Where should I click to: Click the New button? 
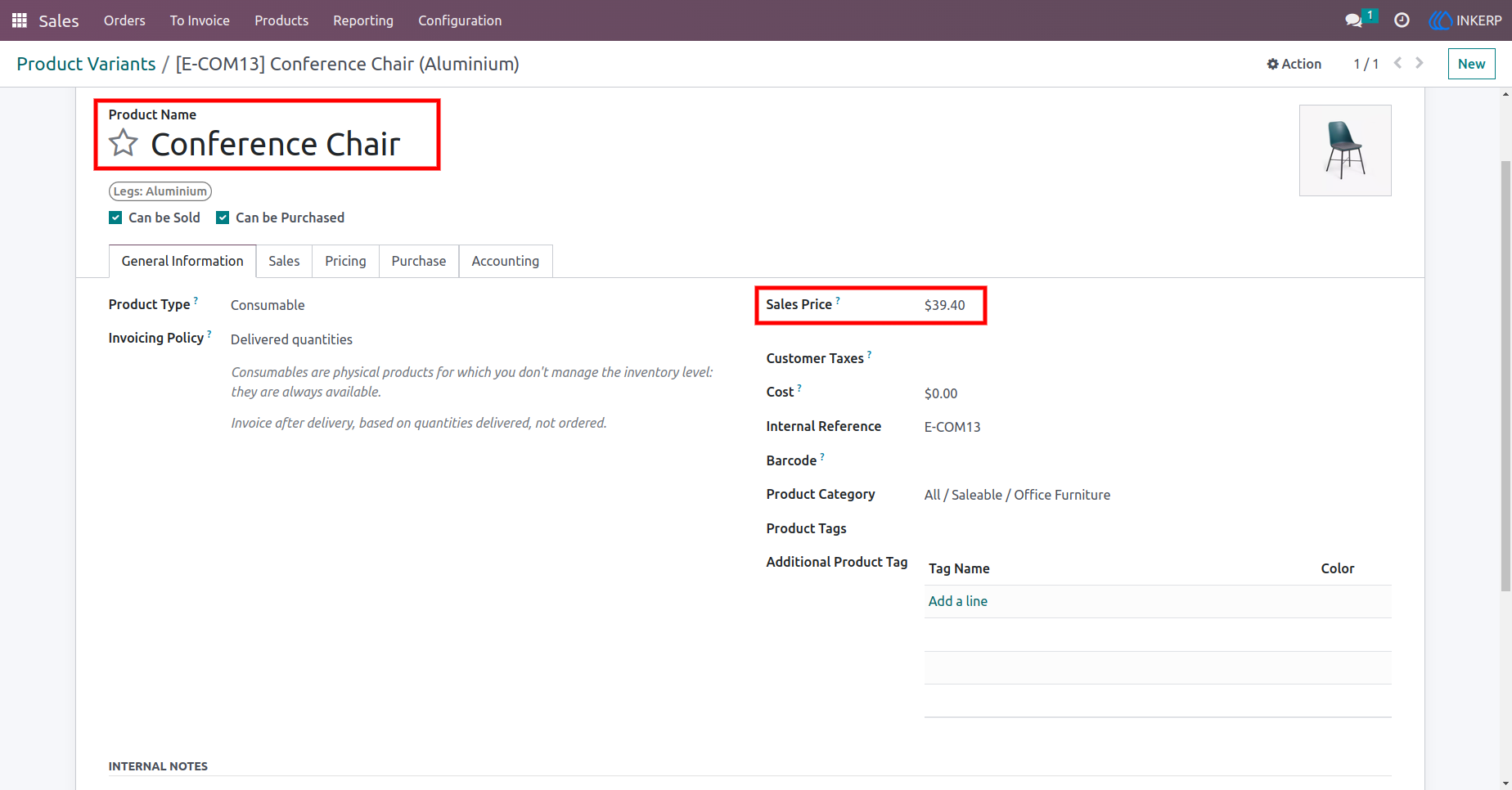pyautogui.click(x=1471, y=64)
